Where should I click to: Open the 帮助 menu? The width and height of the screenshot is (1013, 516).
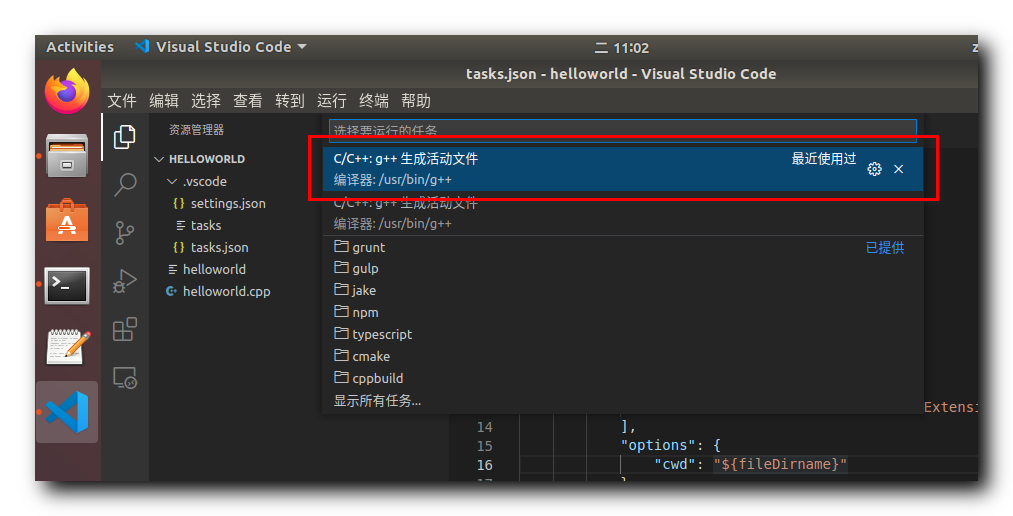(x=415, y=101)
